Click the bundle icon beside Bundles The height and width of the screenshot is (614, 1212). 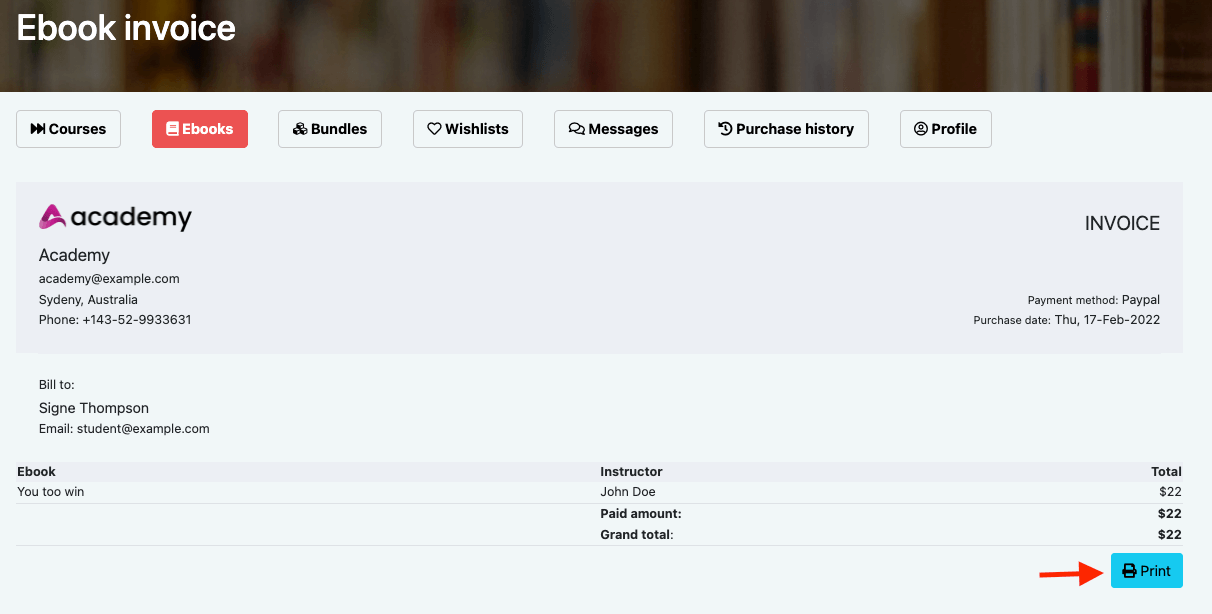[299, 129]
